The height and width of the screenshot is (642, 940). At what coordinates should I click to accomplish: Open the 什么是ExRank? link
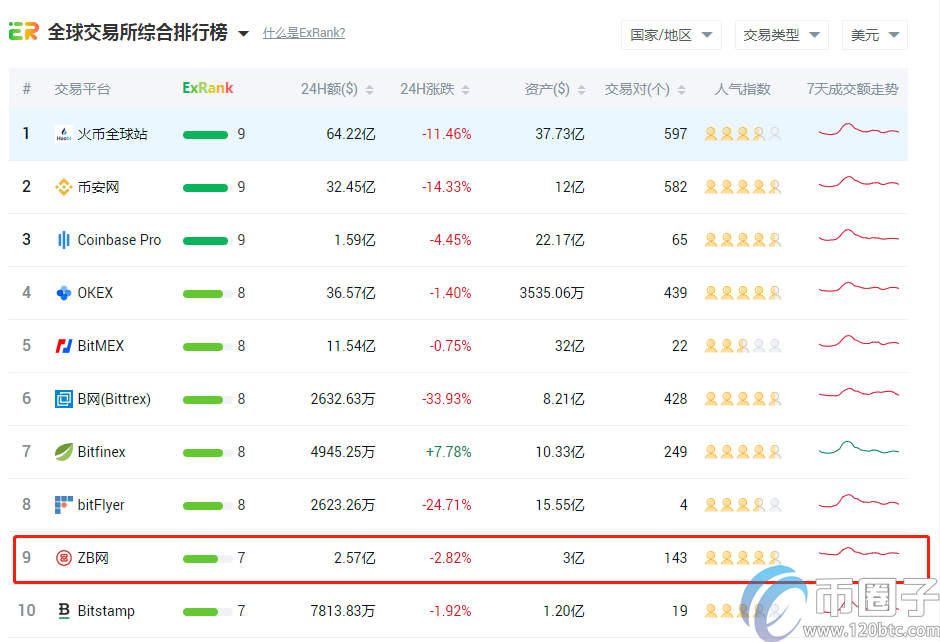click(x=304, y=33)
